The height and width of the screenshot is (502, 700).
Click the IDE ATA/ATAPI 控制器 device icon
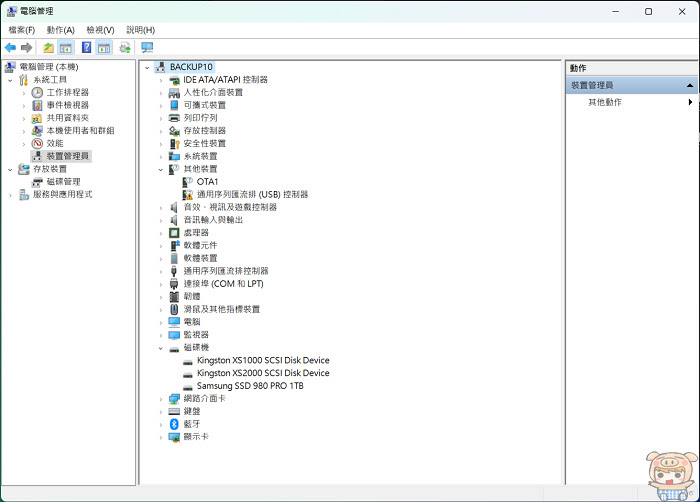tap(174, 80)
